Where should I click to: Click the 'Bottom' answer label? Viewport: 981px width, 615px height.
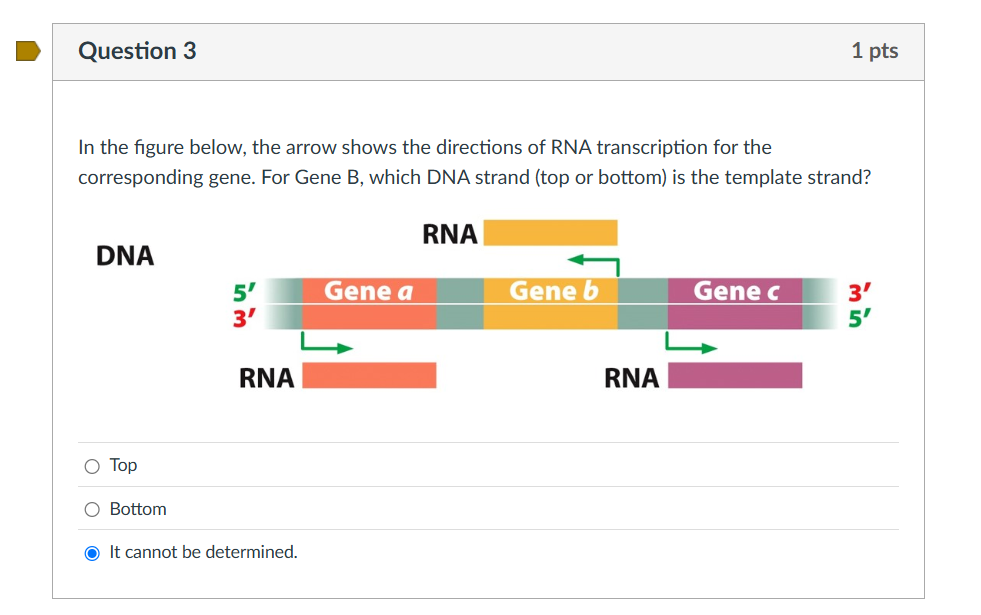(x=138, y=509)
